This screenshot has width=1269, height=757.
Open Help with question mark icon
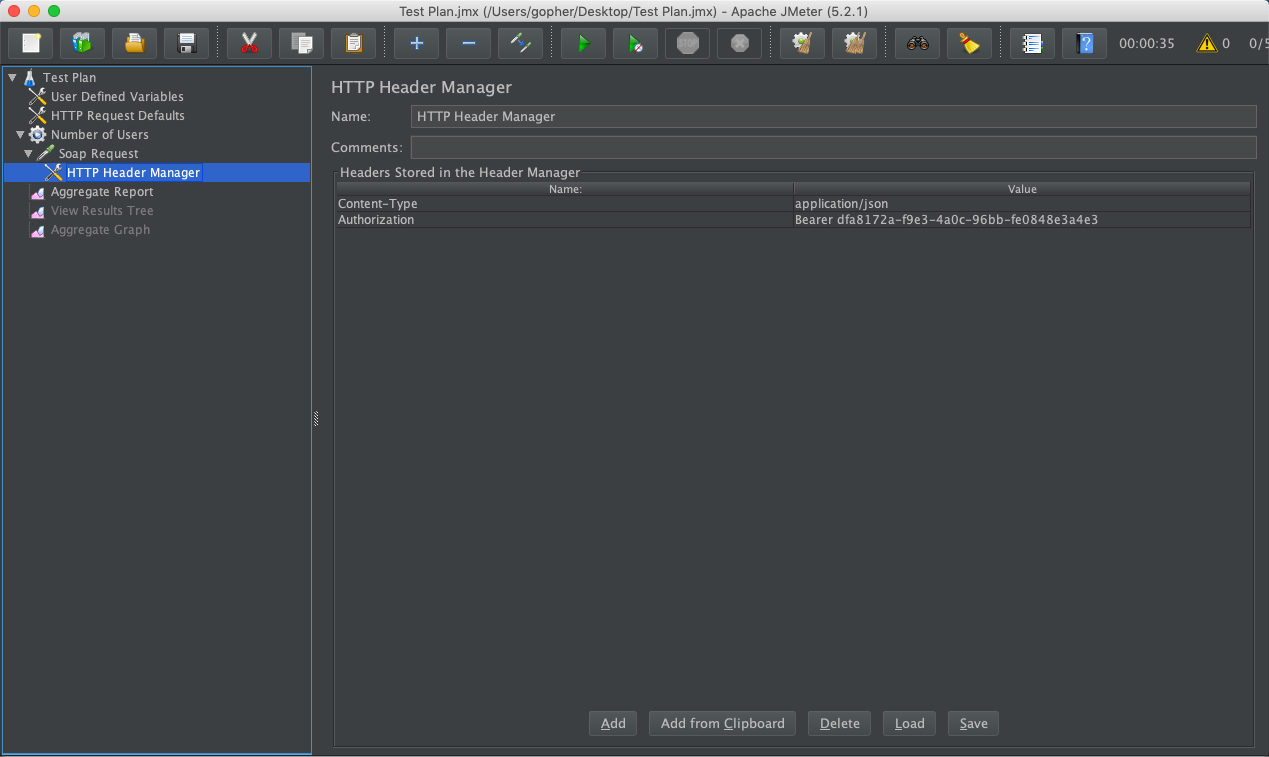[1085, 43]
